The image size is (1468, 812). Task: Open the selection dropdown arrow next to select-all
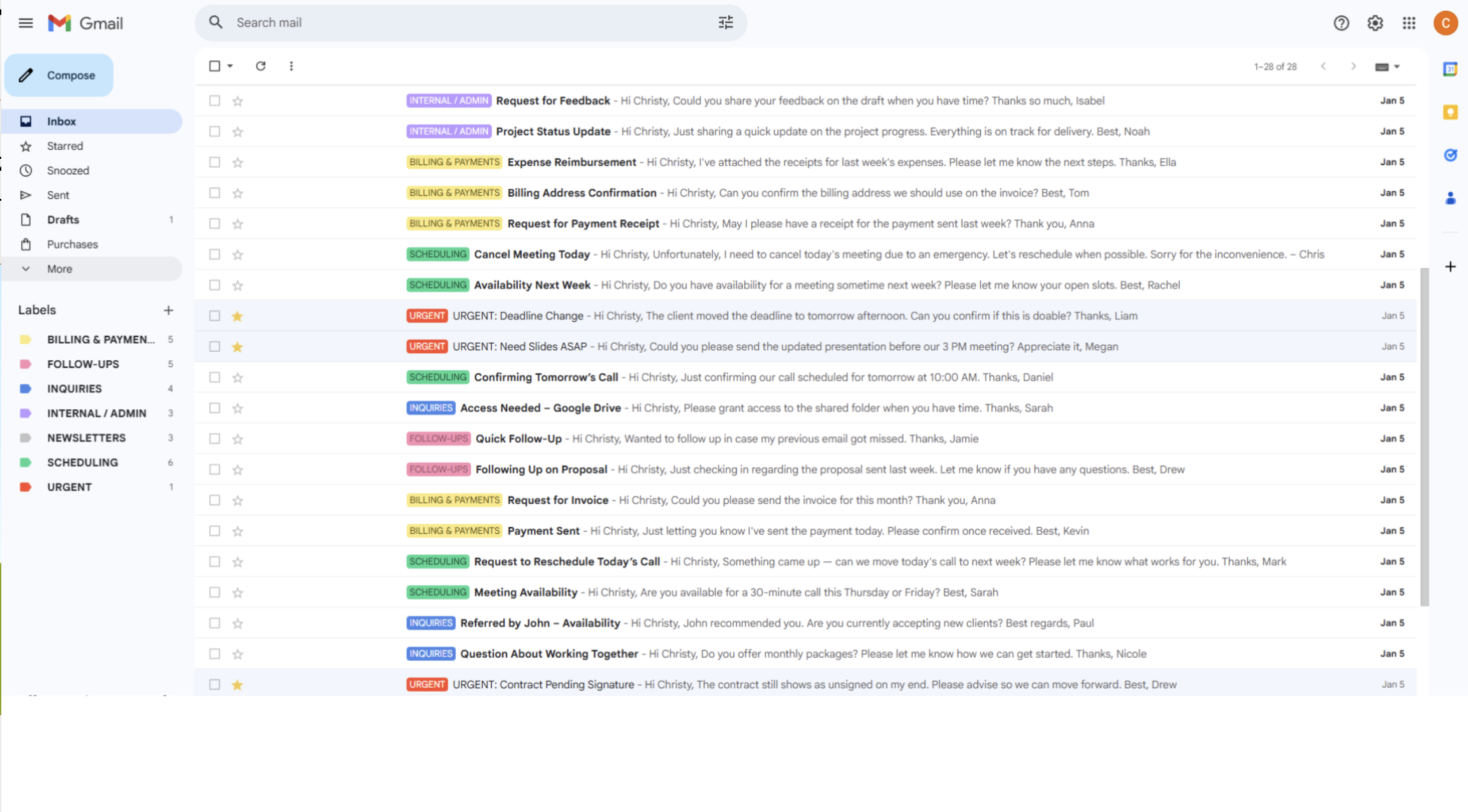(x=230, y=66)
